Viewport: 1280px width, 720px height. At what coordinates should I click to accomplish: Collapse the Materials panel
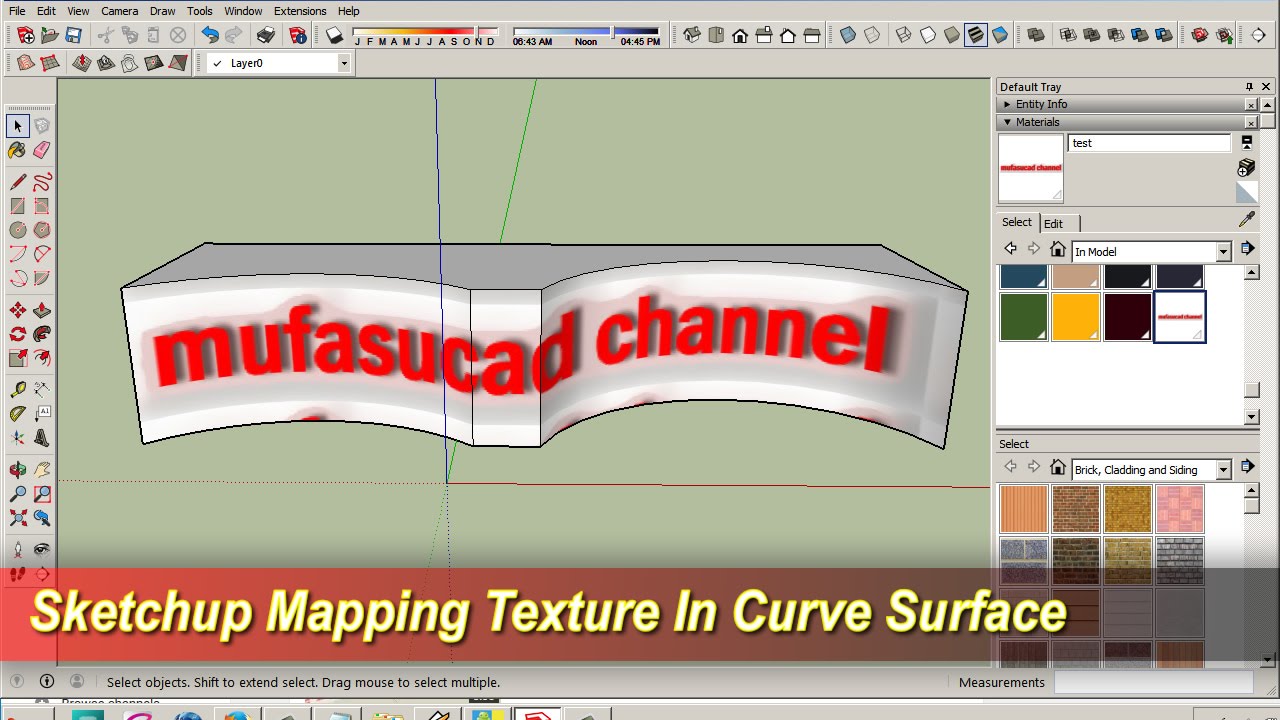[1007, 122]
